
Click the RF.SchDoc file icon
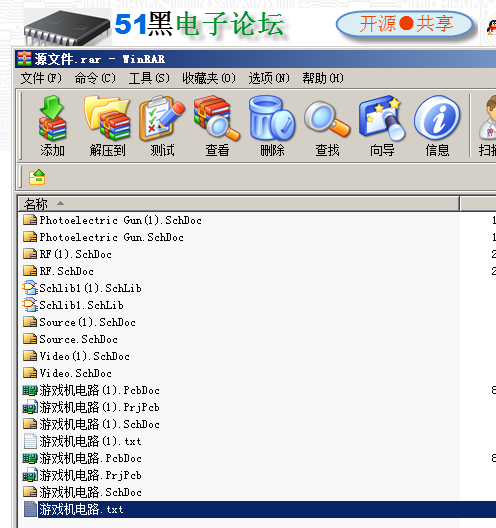click(30, 271)
